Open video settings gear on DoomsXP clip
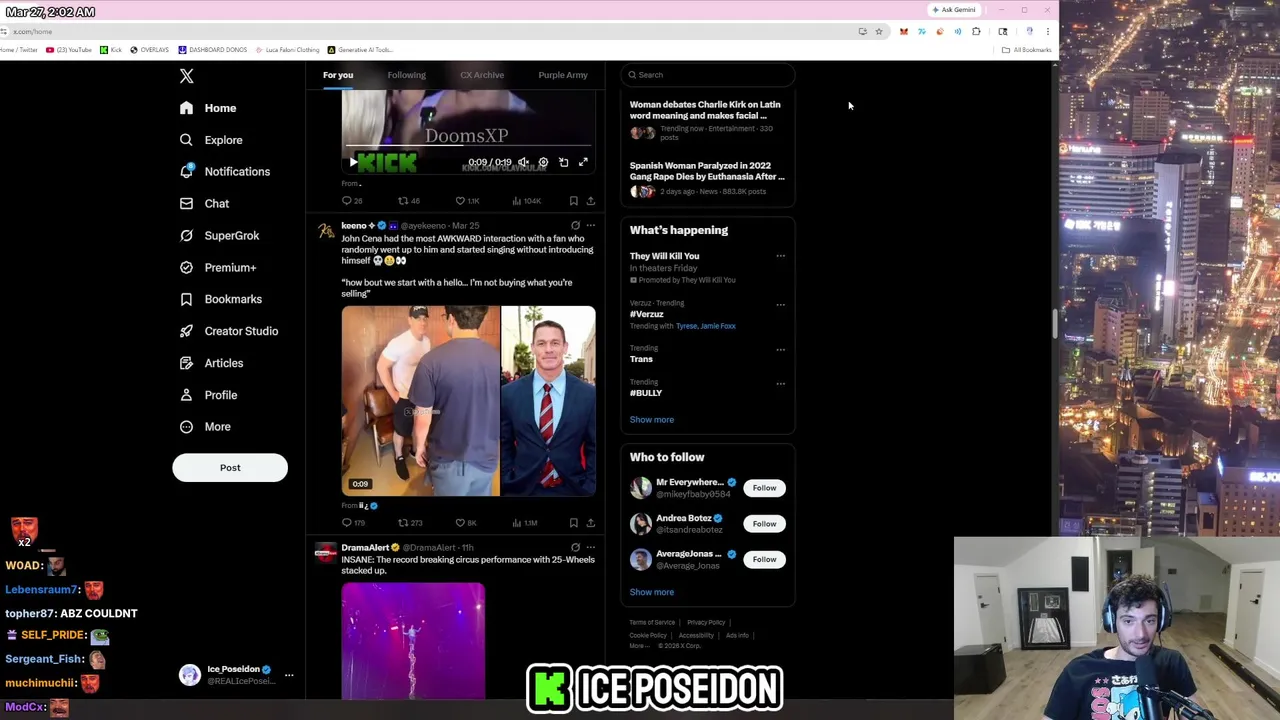Viewport: 1280px width, 720px height. click(x=543, y=162)
